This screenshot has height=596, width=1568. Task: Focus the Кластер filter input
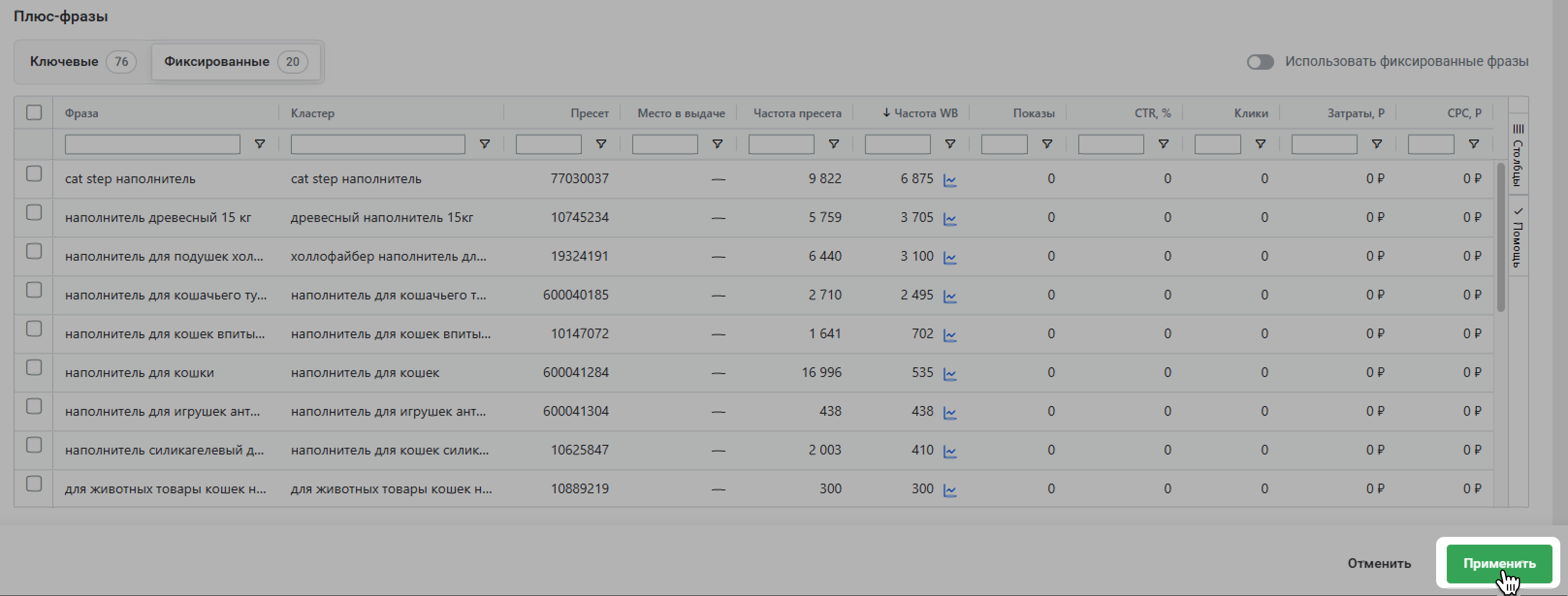coord(377,144)
